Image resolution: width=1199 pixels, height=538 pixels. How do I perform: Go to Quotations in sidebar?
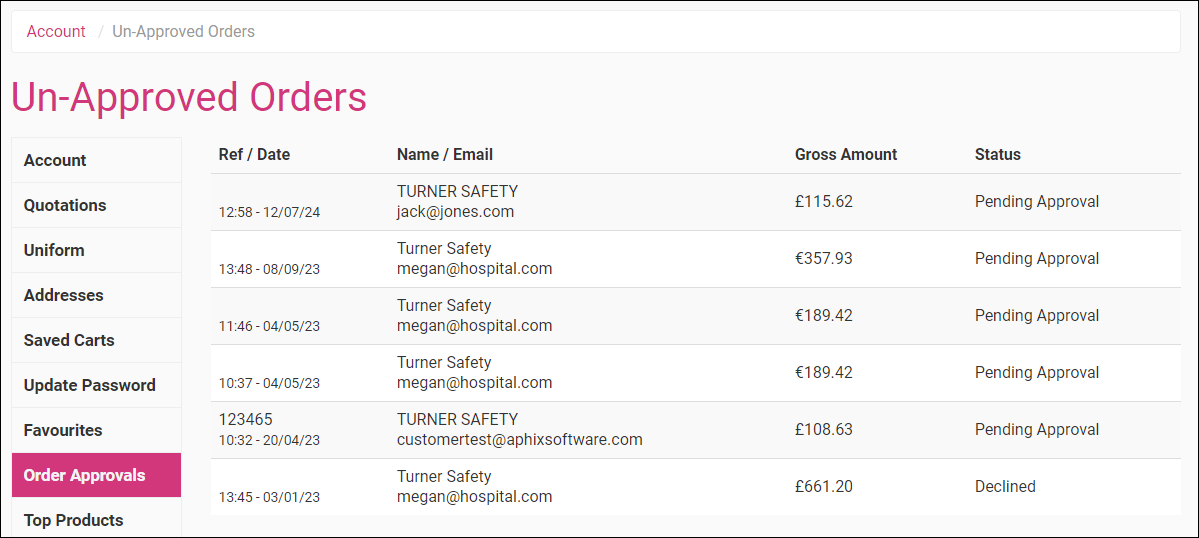(65, 205)
